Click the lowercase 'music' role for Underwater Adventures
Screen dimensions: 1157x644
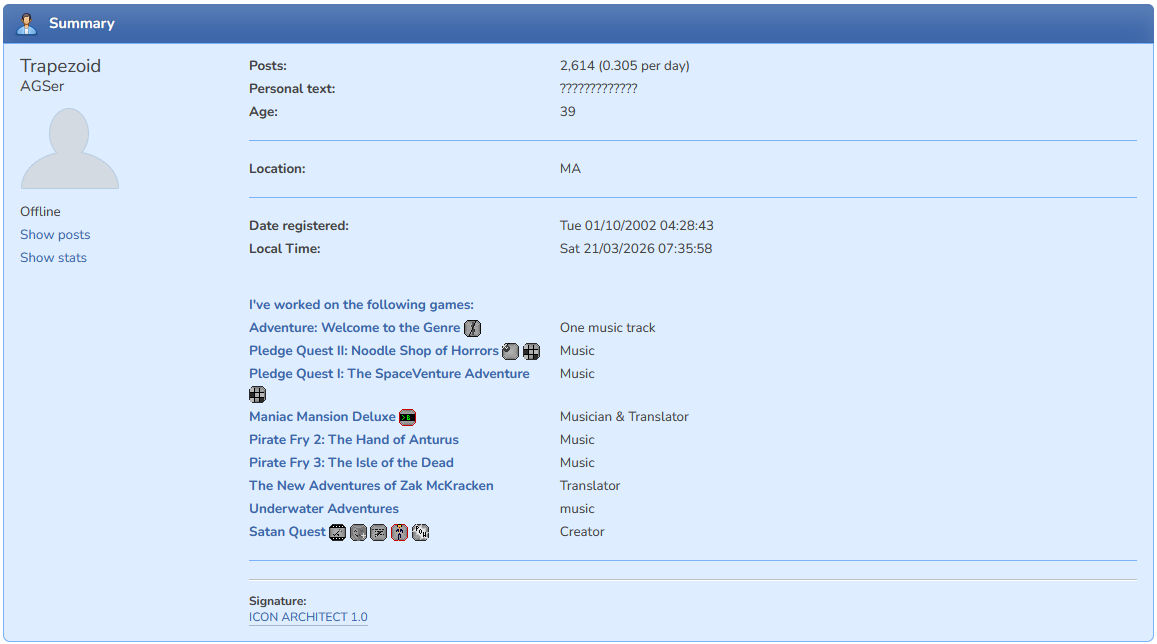576,509
